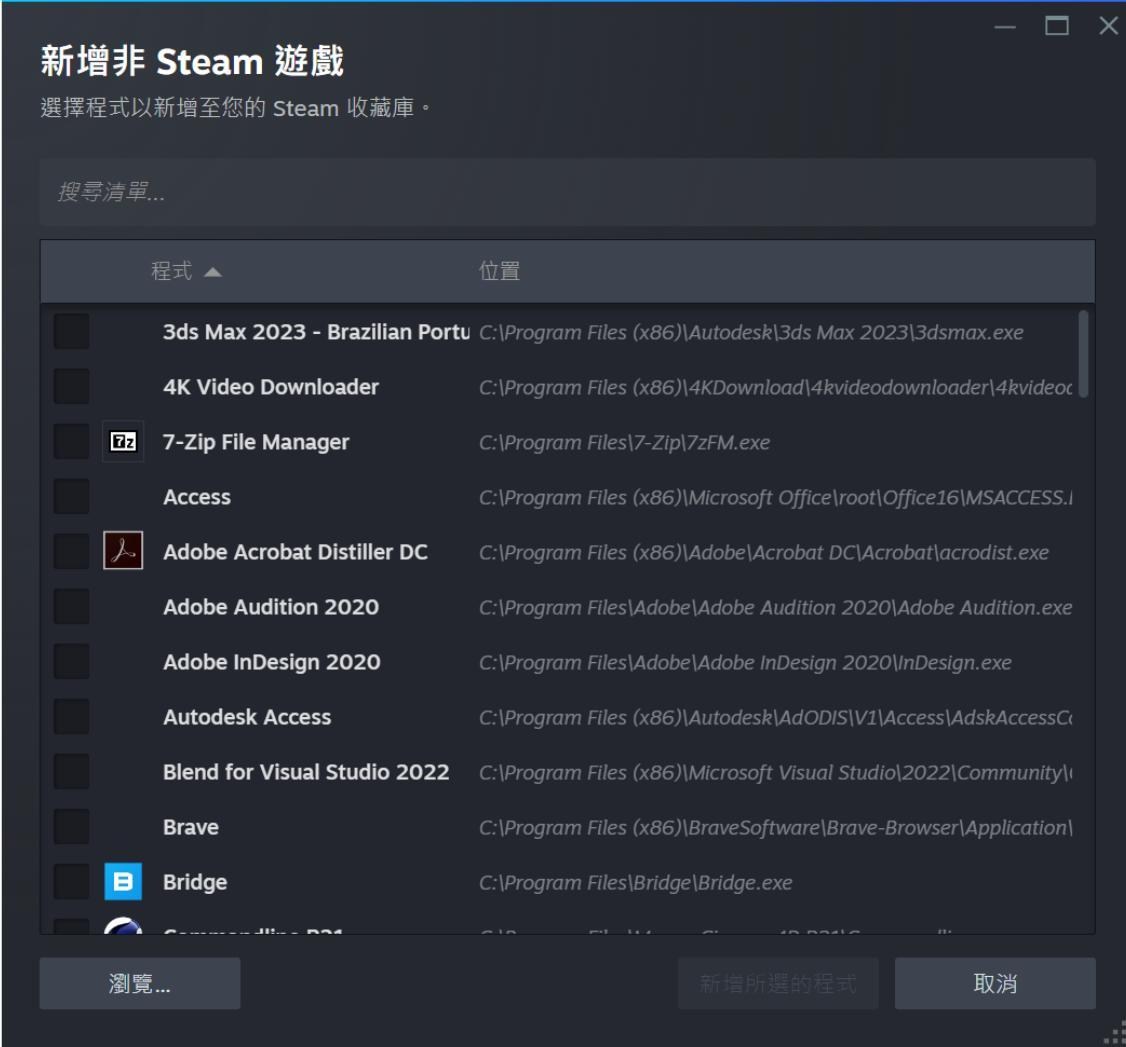
Task: Enable the Adobe Audition 2020 checkbox
Action: point(70,606)
